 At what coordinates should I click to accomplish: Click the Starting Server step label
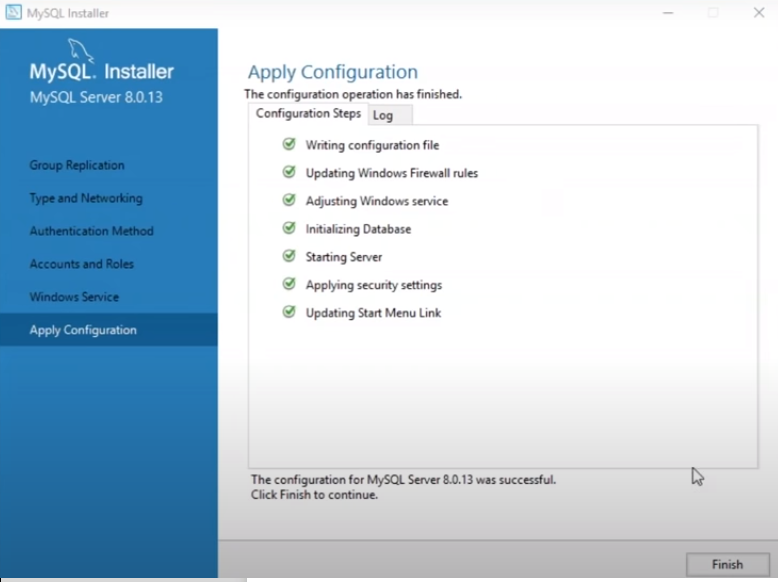[344, 257]
